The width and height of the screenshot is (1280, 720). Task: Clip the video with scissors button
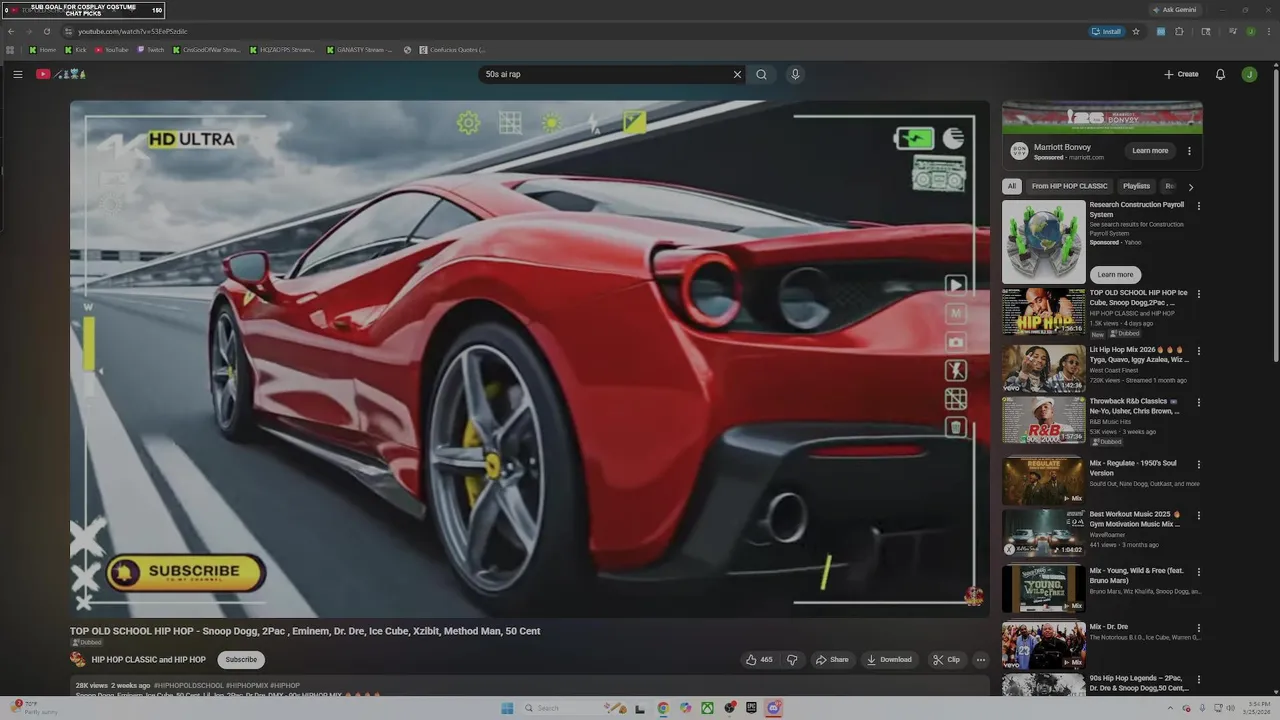pos(946,660)
